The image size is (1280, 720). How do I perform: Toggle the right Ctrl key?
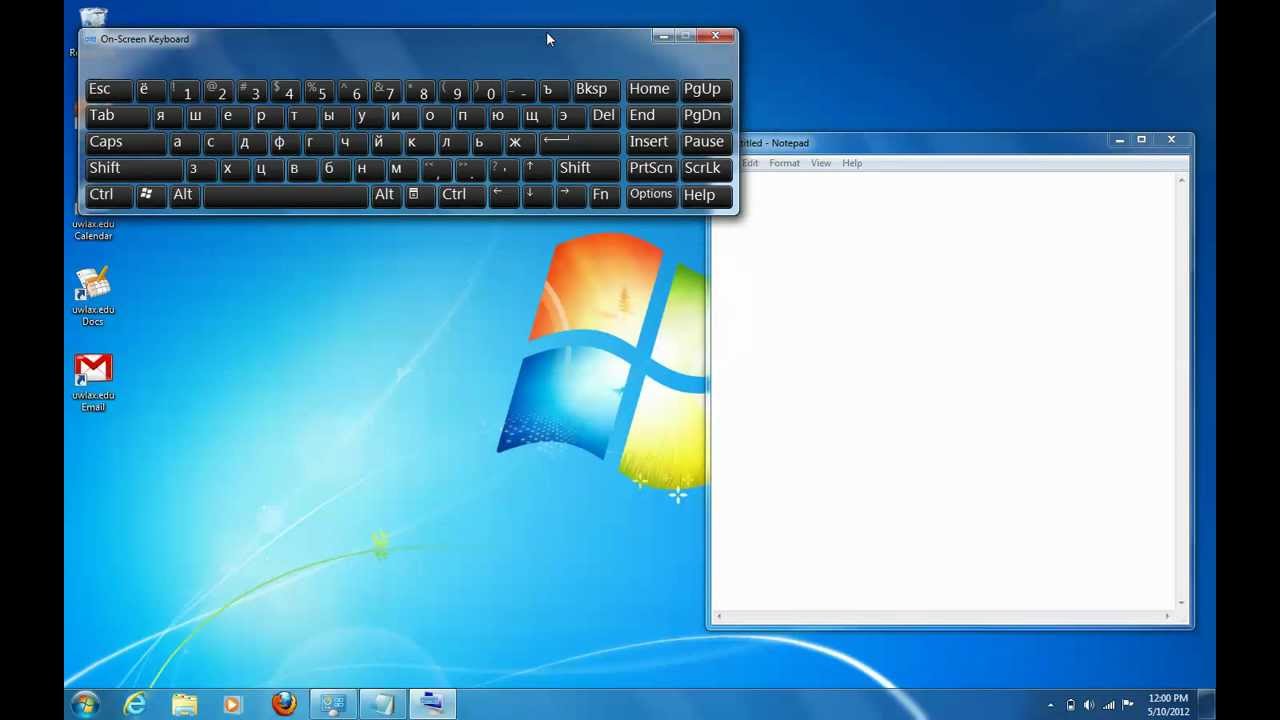(x=461, y=195)
